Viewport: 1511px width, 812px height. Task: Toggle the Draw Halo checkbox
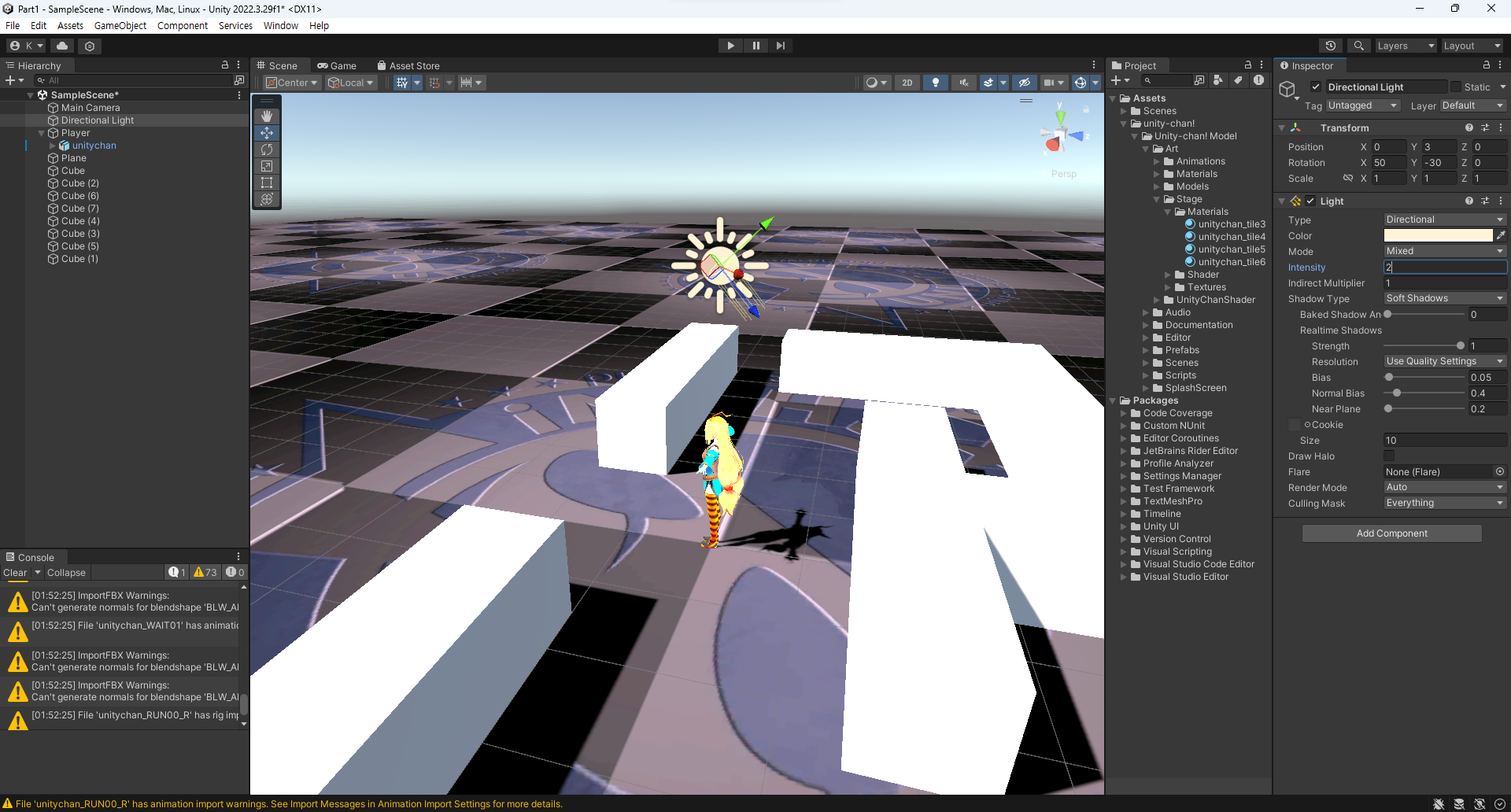coord(1389,456)
